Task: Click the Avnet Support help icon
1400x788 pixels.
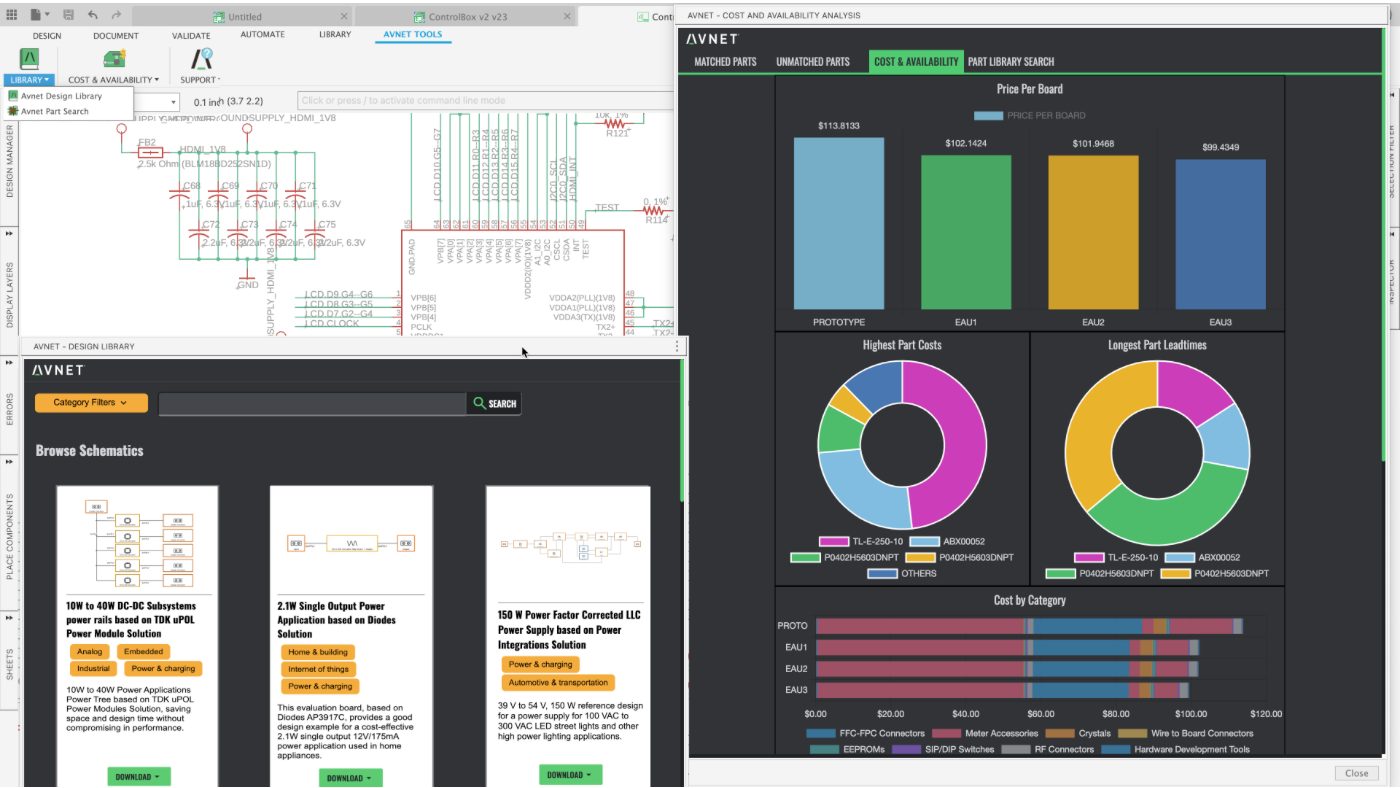Action: [201, 58]
